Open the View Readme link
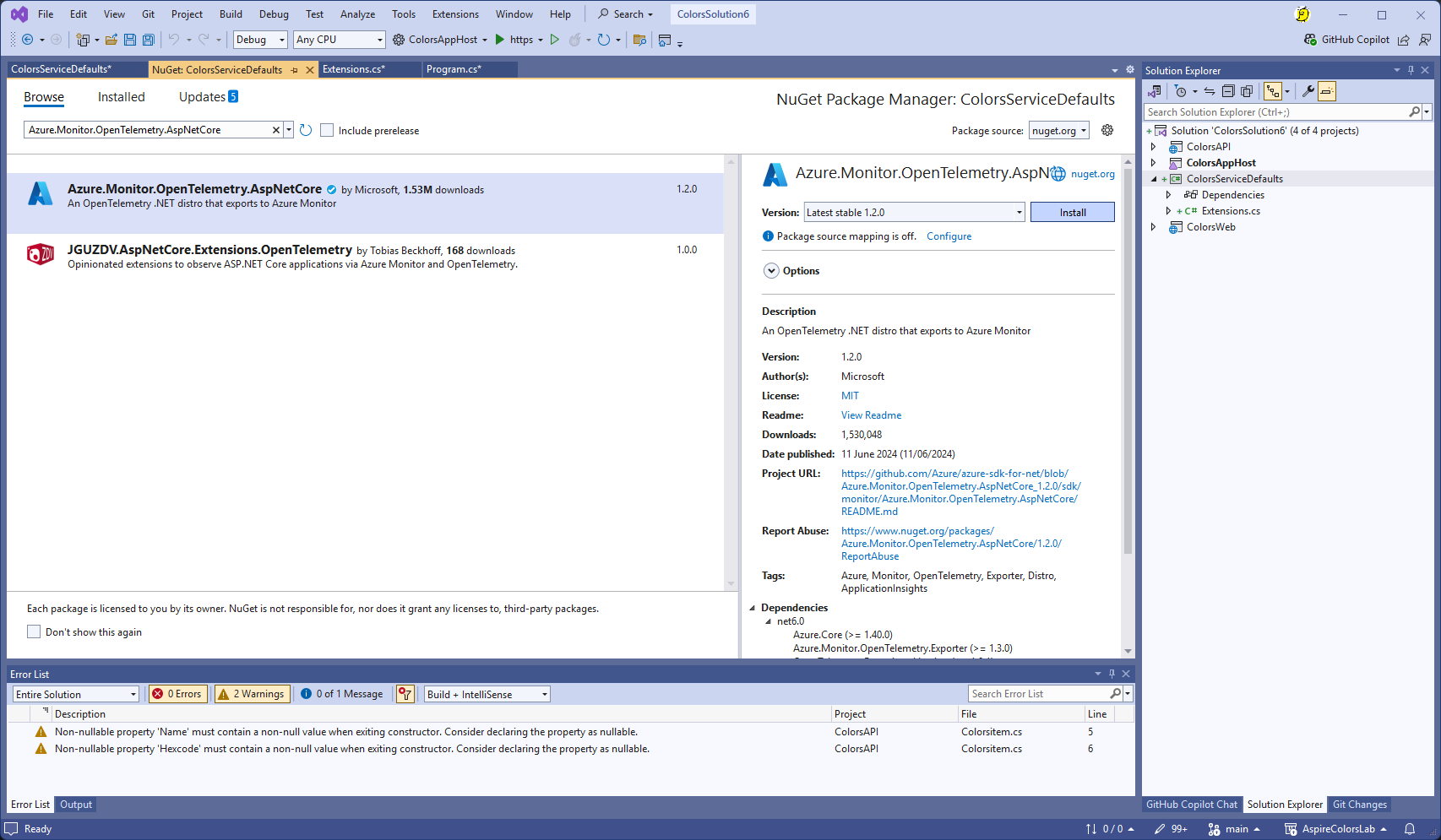 [x=871, y=415]
